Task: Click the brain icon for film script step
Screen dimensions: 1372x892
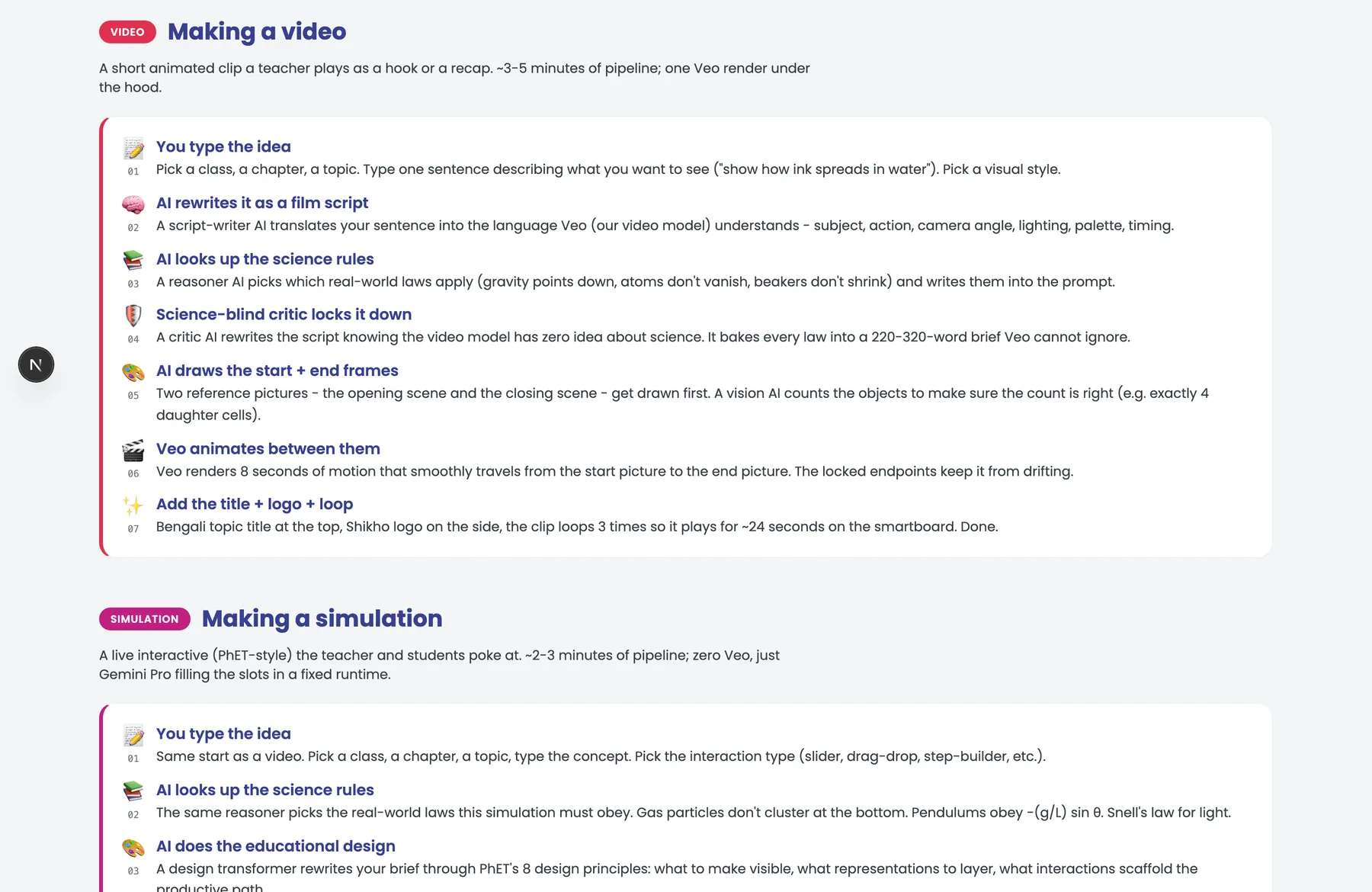Action: coord(133,204)
